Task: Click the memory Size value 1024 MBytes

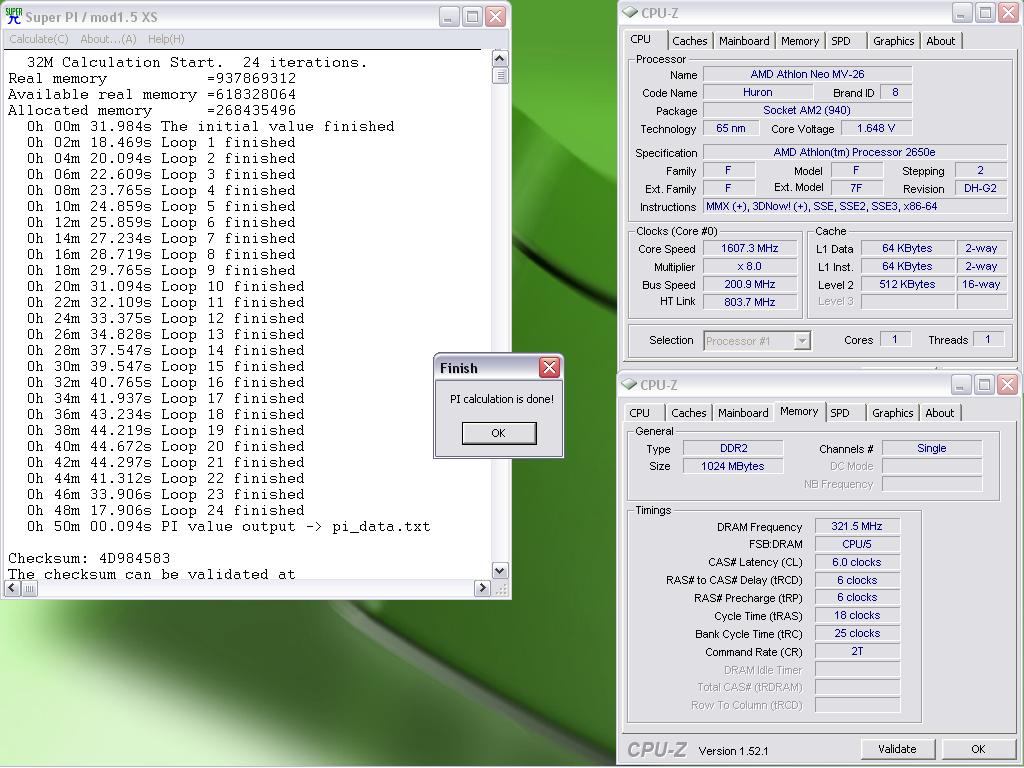Action: point(733,466)
